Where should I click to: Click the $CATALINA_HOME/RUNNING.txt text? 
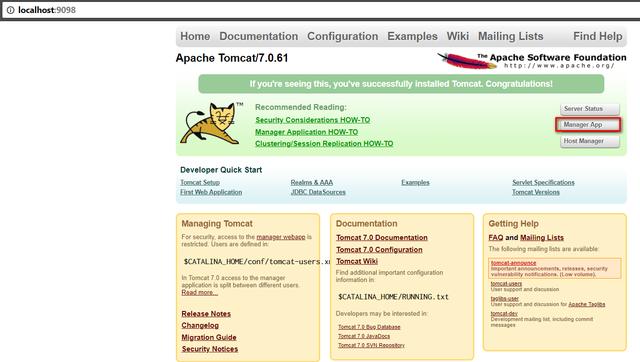coord(393,297)
